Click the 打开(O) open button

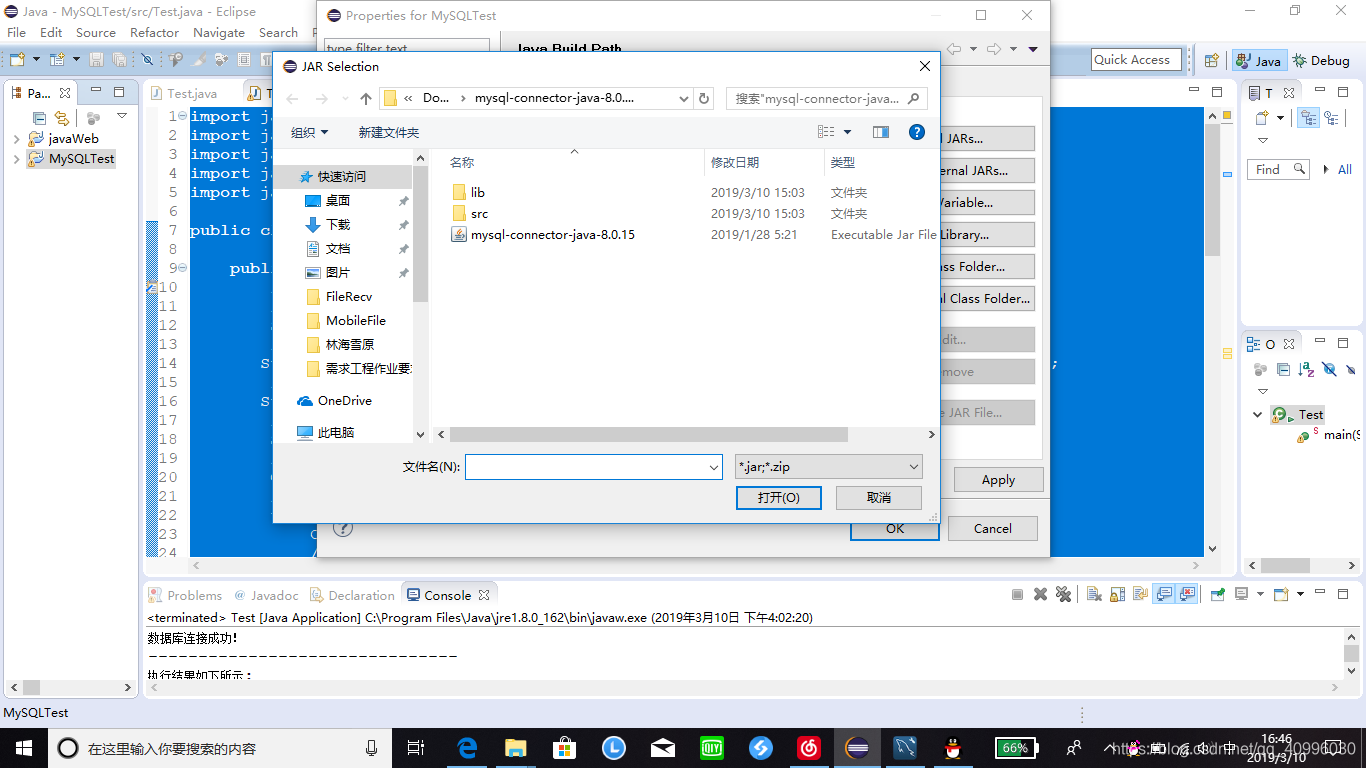click(x=778, y=497)
